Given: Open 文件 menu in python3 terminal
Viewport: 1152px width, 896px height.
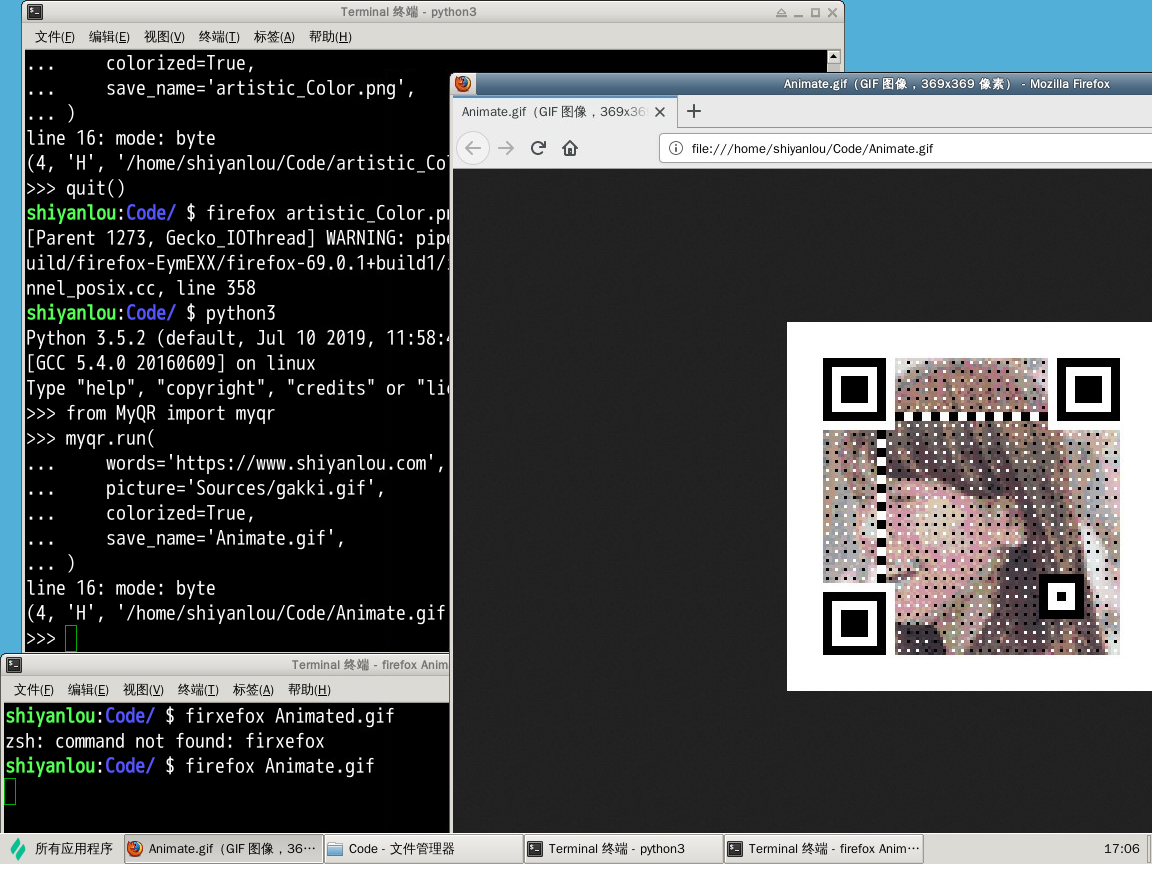Looking at the screenshot, I should 54,37.
